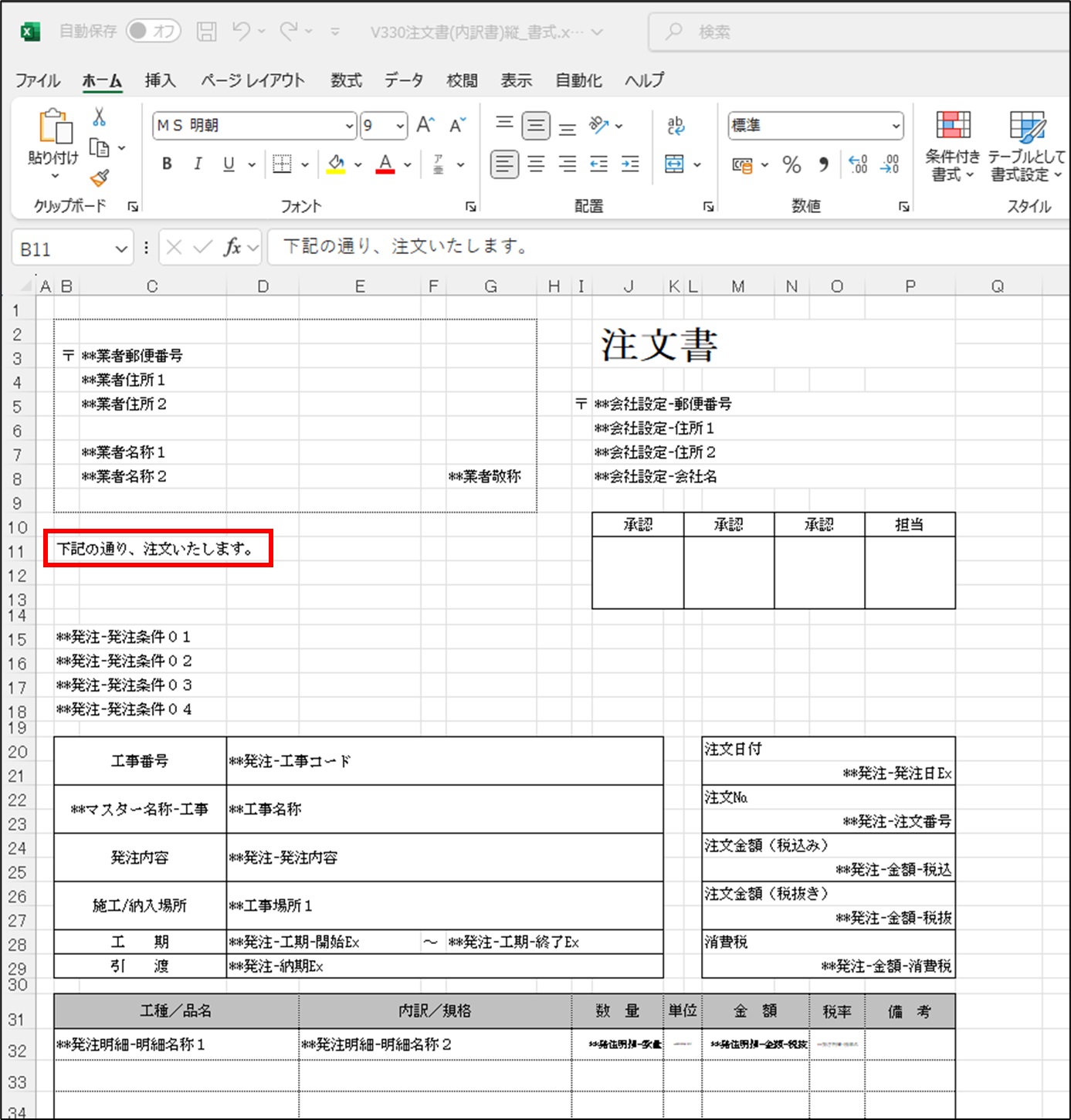Click the Save floppy disk icon

206,32
